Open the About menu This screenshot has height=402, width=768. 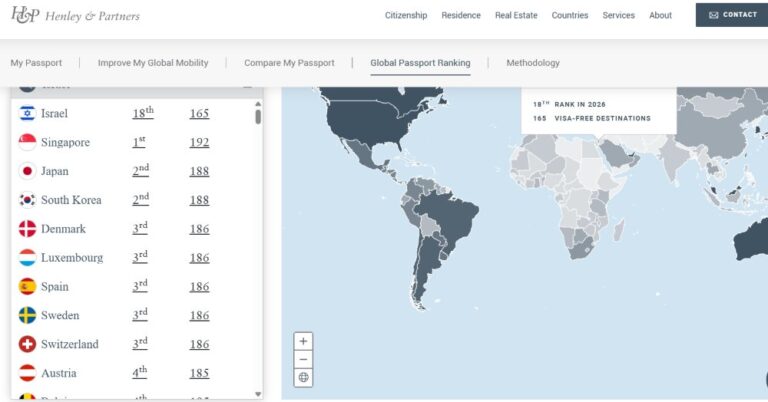click(x=660, y=15)
